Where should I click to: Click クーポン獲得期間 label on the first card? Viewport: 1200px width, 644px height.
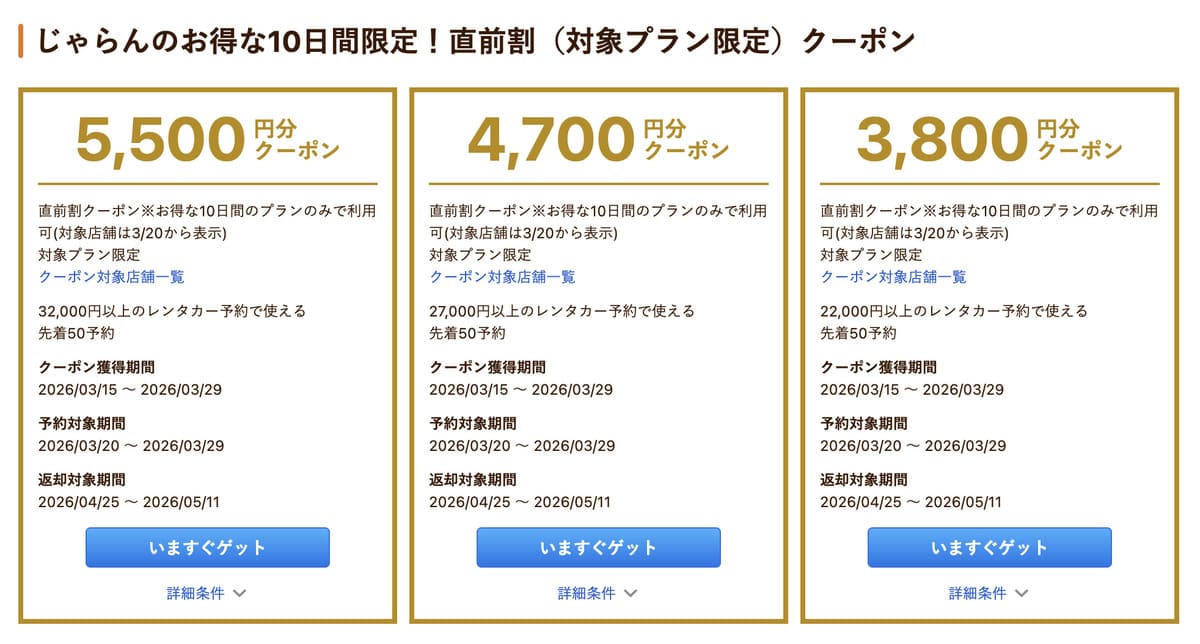[95, 367]
